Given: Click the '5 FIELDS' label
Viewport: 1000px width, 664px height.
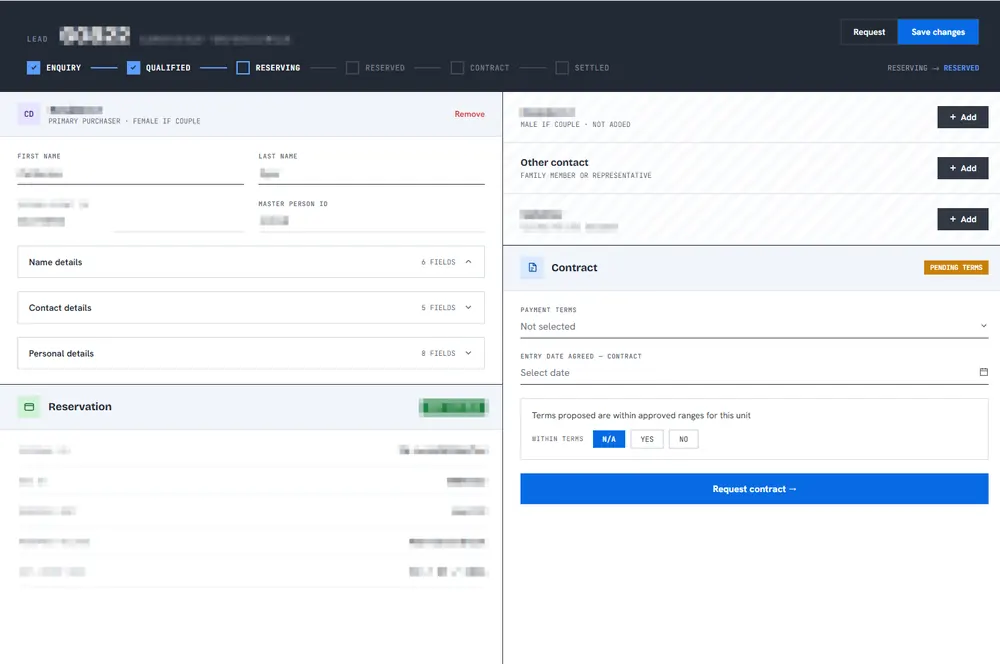Looking at the screenshot, I should [438, 307].
